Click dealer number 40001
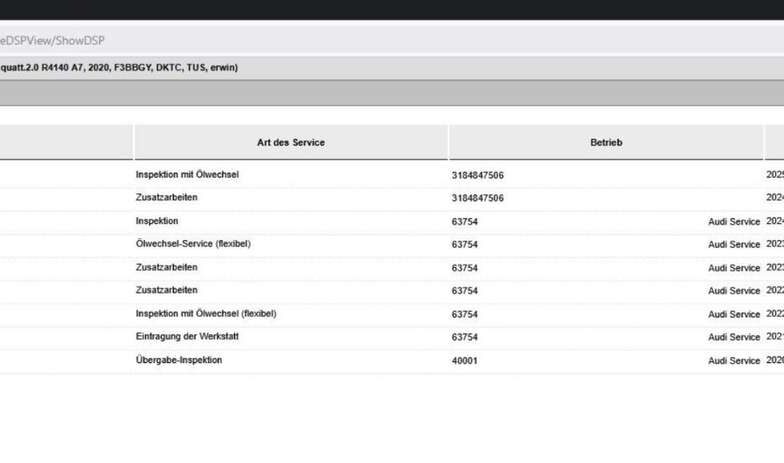The height and width of the screenshot is (463, 784). tap(464, 361)
